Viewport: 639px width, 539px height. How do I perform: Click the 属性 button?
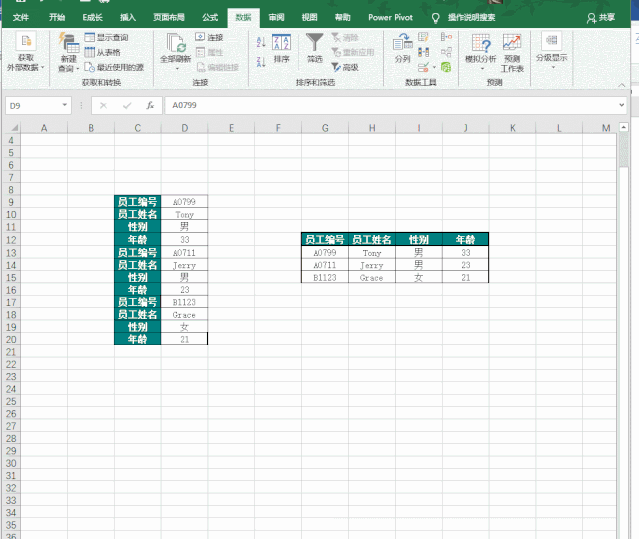pos(209,53)
